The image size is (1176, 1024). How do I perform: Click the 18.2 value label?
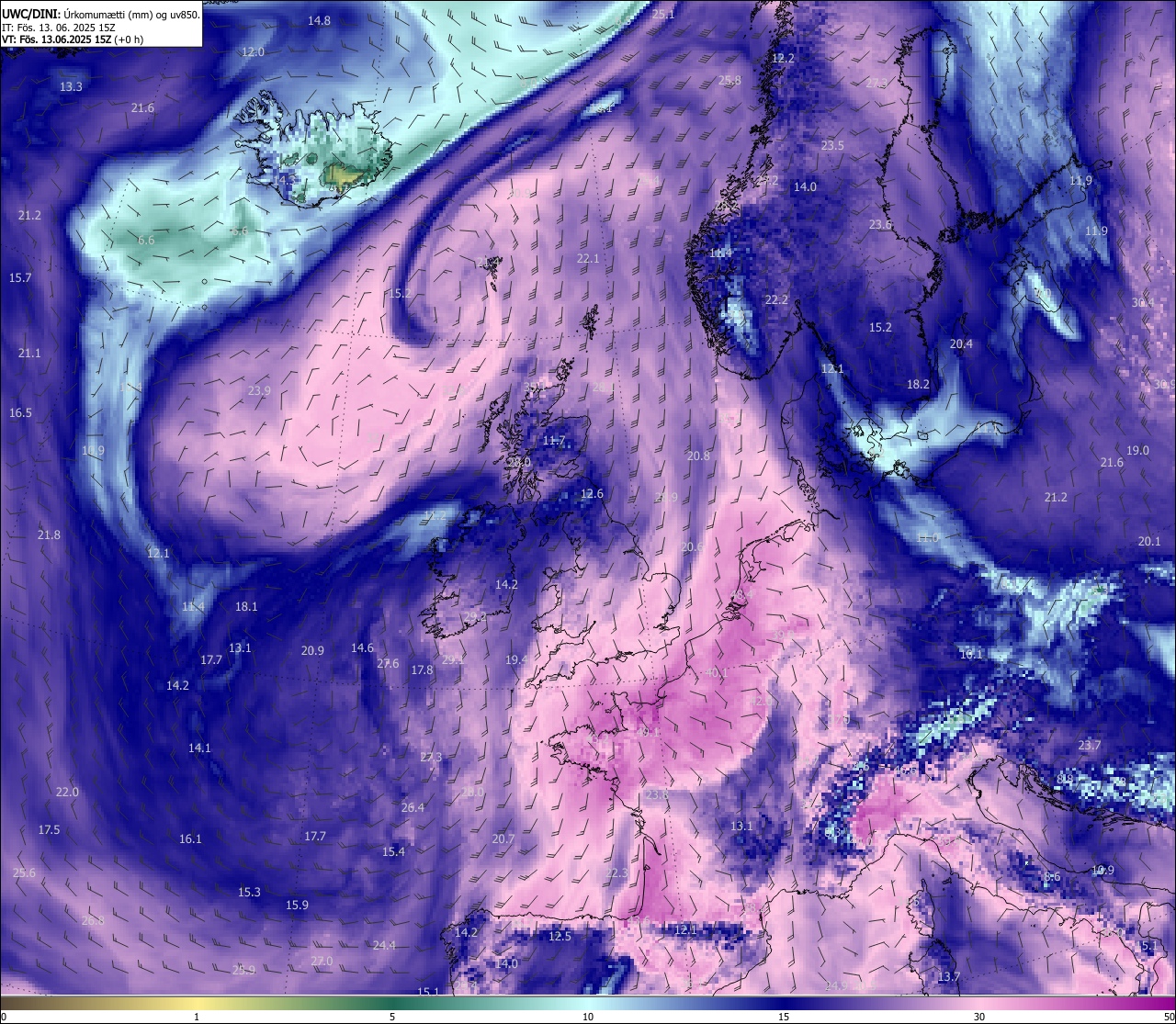click(x=918, y=385)
